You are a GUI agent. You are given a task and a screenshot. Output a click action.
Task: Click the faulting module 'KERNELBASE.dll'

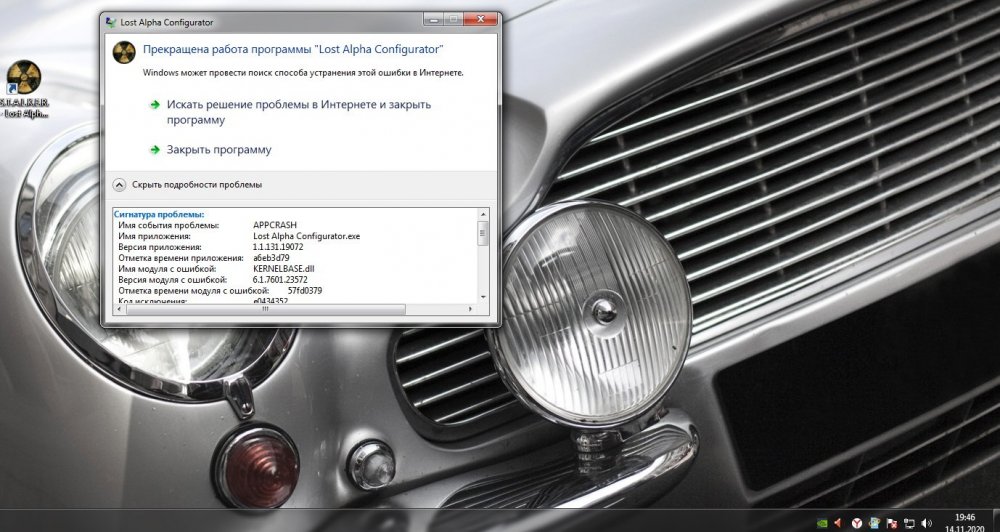(x=284, y=269)
